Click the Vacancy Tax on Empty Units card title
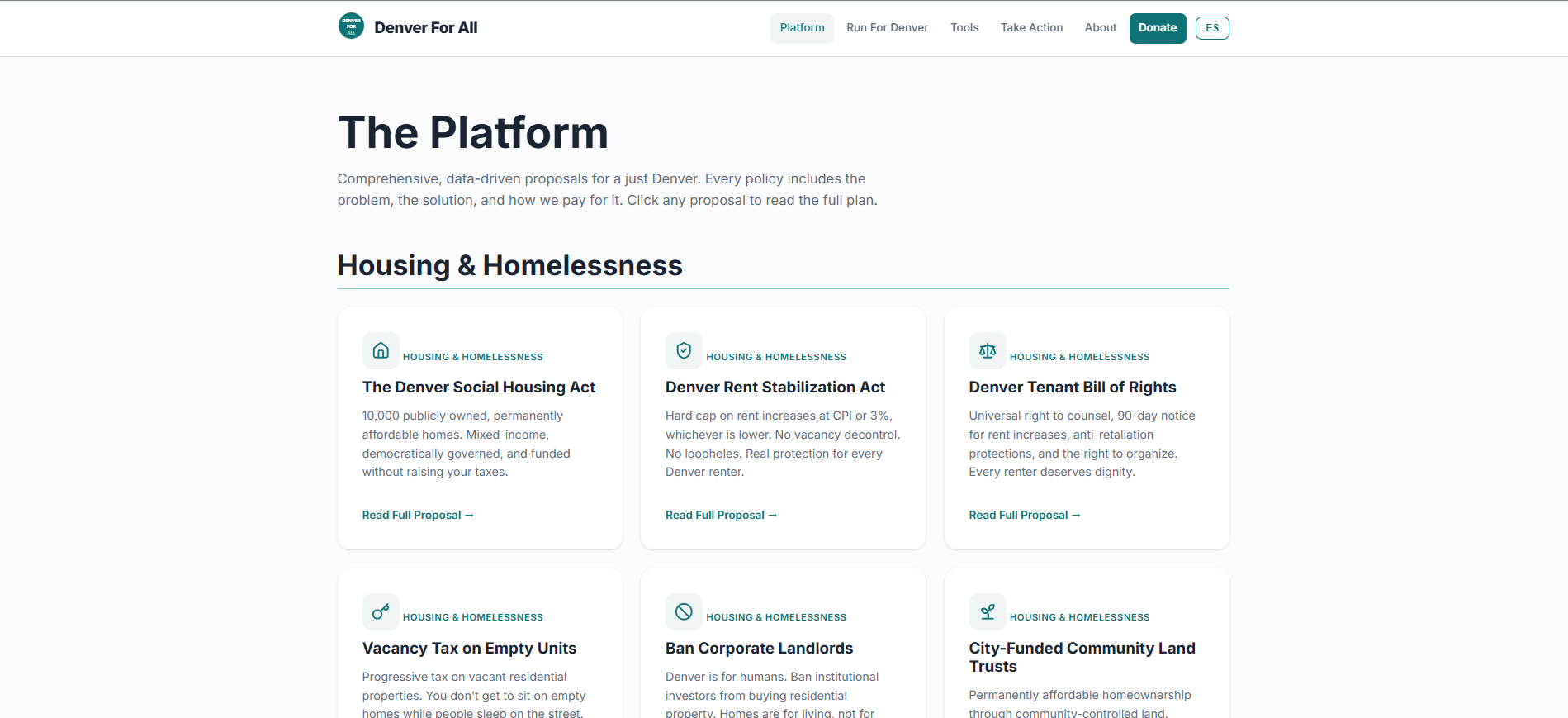The width and height of the screenshot is (1568, 718). point(469,648)
